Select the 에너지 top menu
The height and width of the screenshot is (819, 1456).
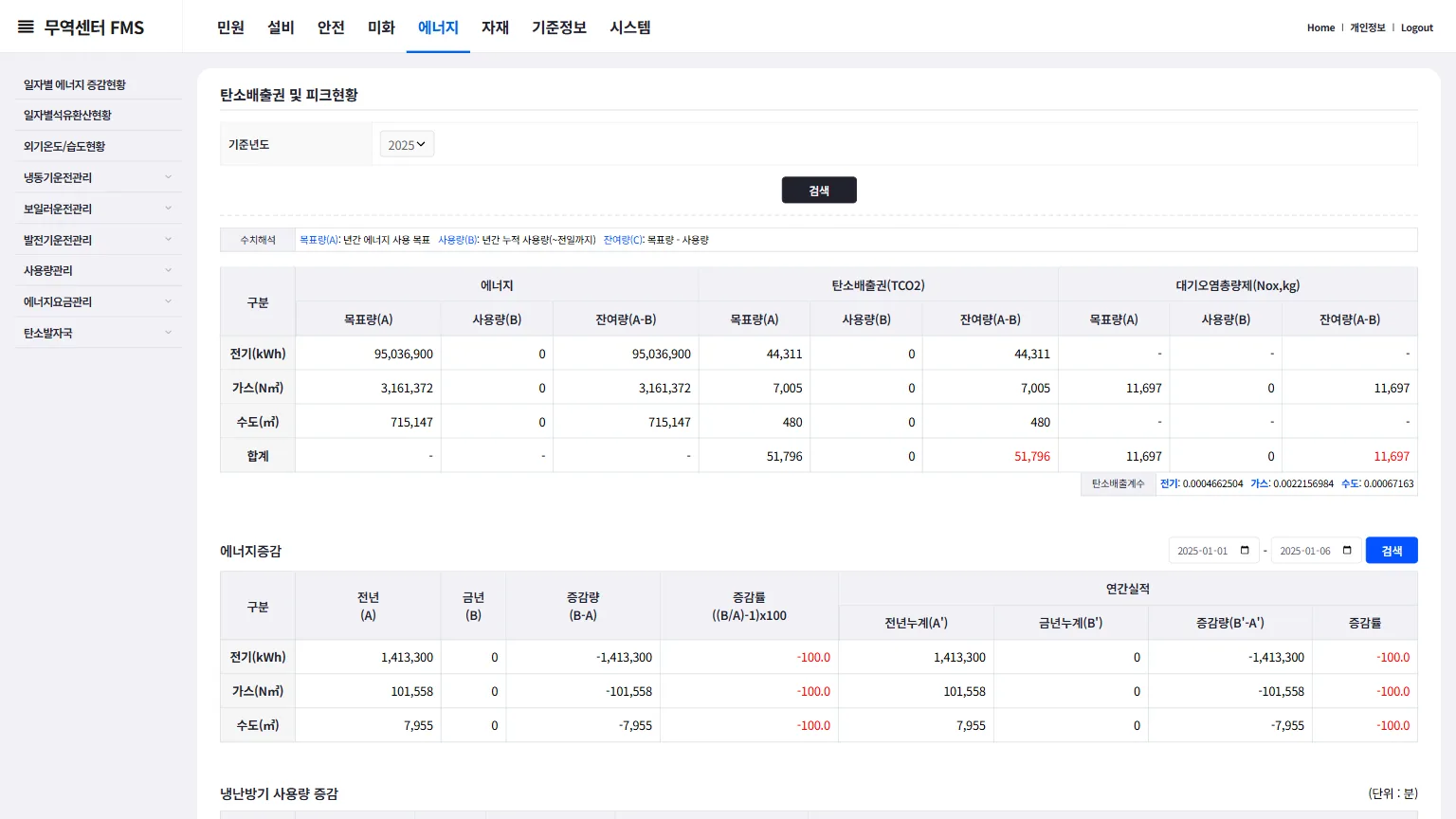438,27
